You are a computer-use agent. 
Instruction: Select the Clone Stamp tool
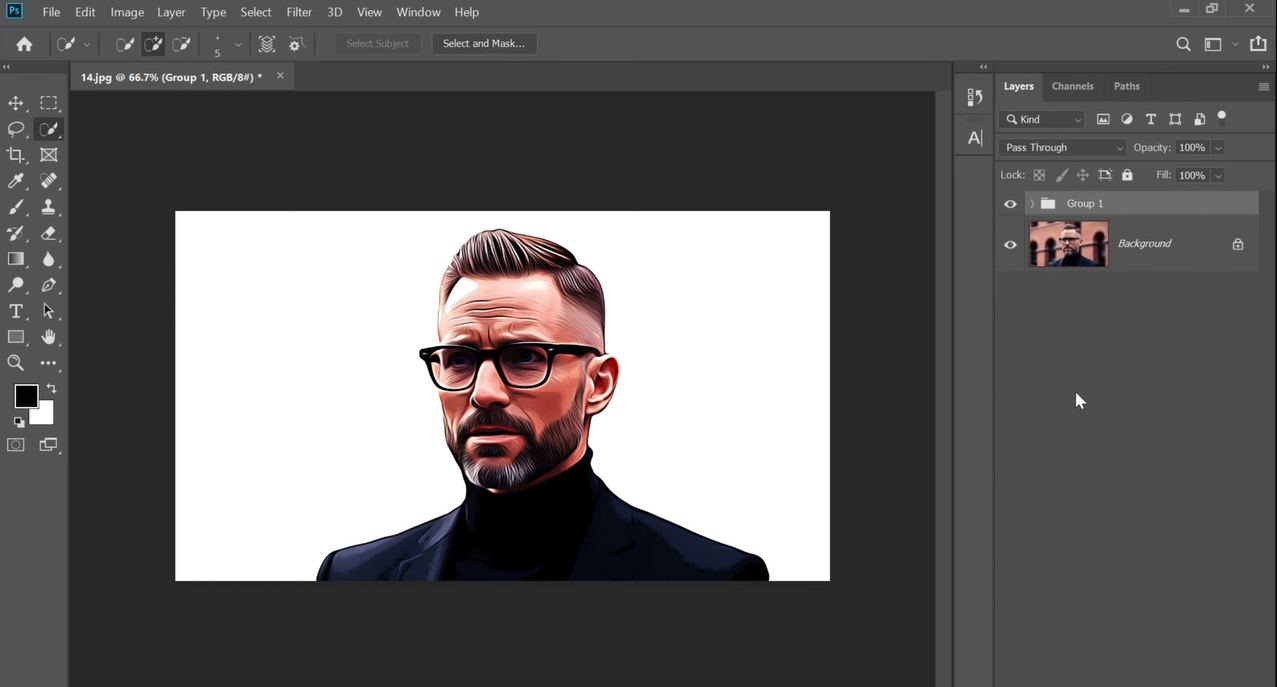coord(48,207)
